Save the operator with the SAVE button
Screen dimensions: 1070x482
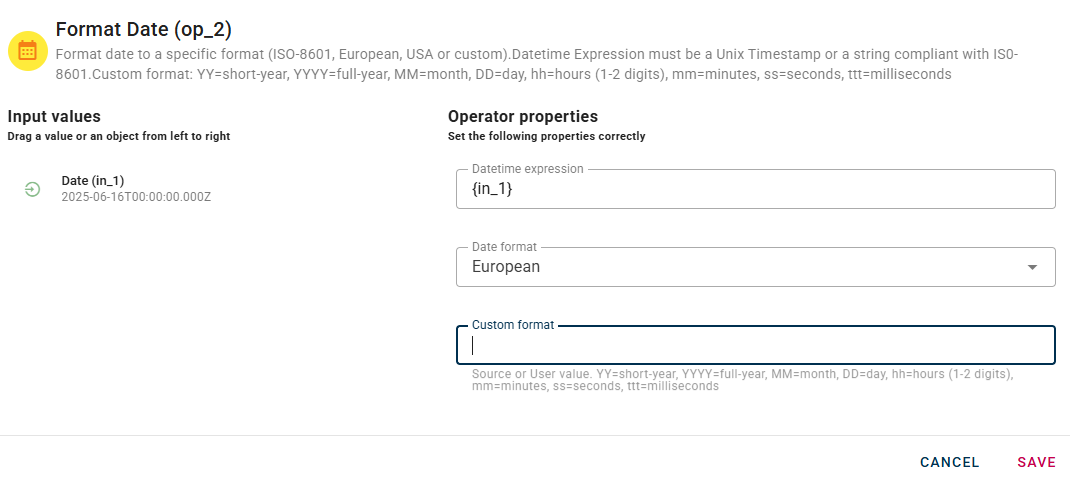(x=1036, y=462)
